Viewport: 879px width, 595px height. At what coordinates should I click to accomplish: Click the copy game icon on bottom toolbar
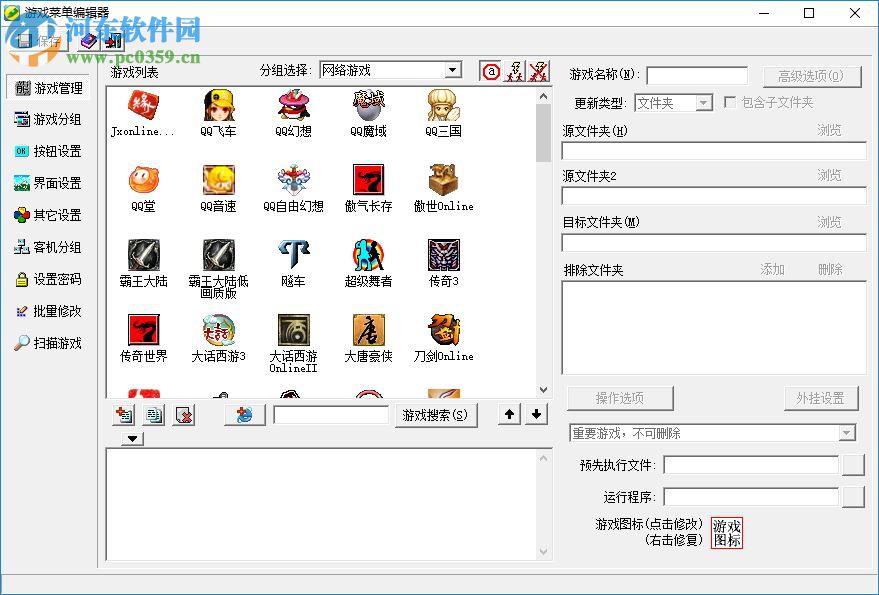tap(152, 413)
